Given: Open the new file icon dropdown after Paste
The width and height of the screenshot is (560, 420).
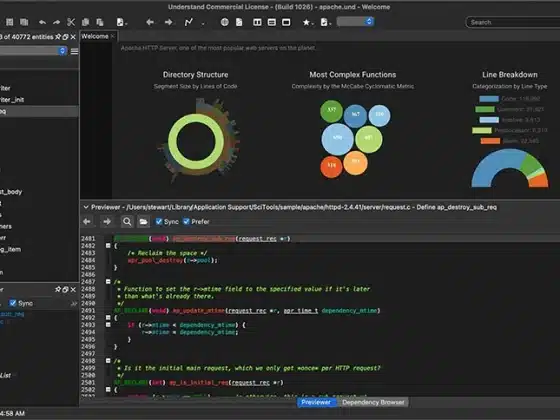Looking at the screenshot, I should (x=122, y=22).
